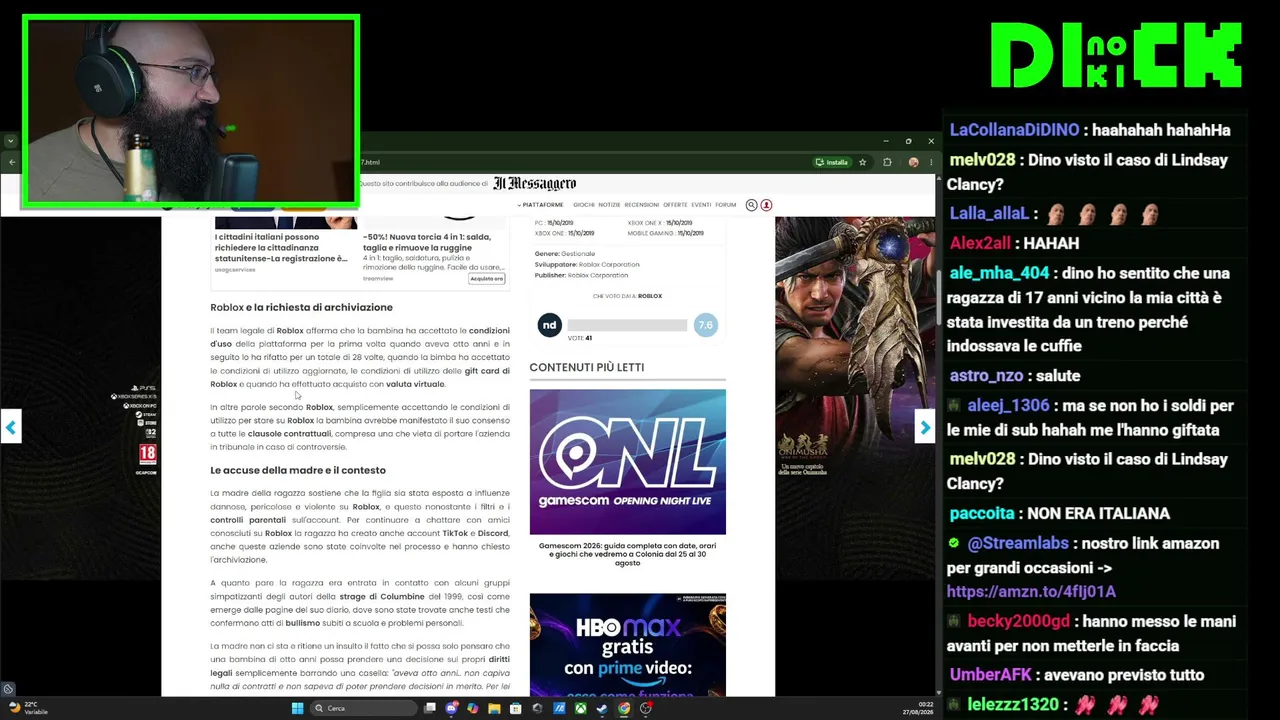Open Discord from the taskbar
Viewport: 1280px width, 720px height.
(451, 708)
